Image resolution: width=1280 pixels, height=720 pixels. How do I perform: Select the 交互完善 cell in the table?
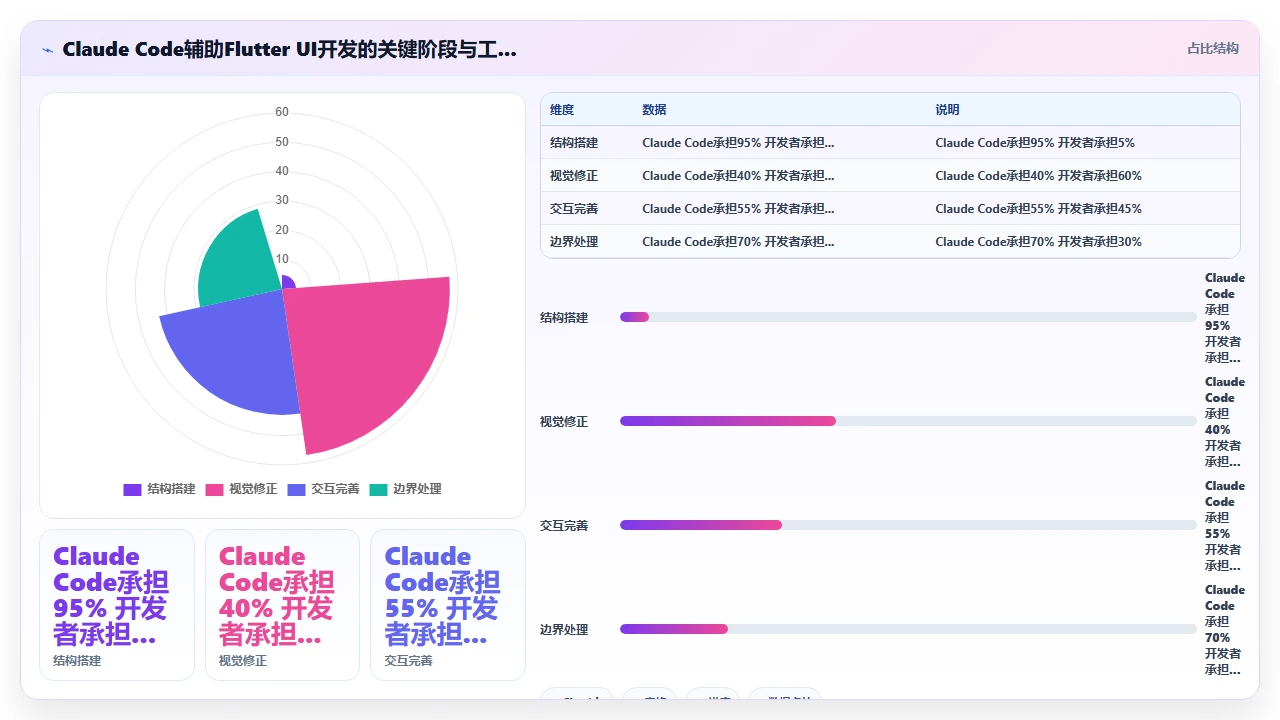(x=574, y=209)
